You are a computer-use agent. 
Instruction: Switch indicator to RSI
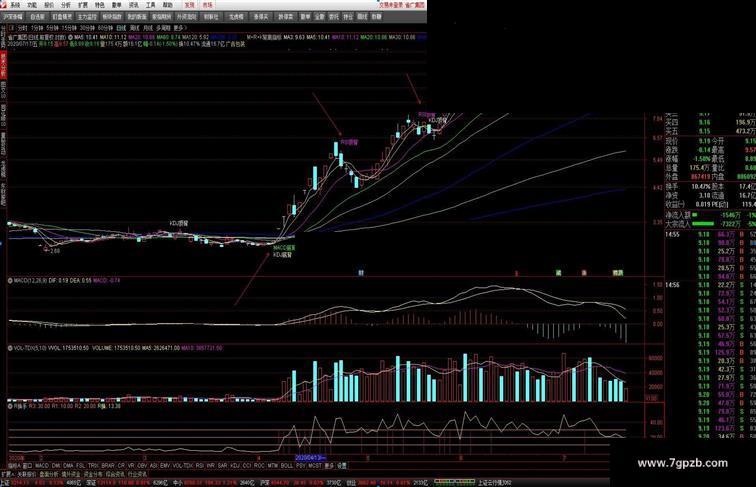pos(200,466)
